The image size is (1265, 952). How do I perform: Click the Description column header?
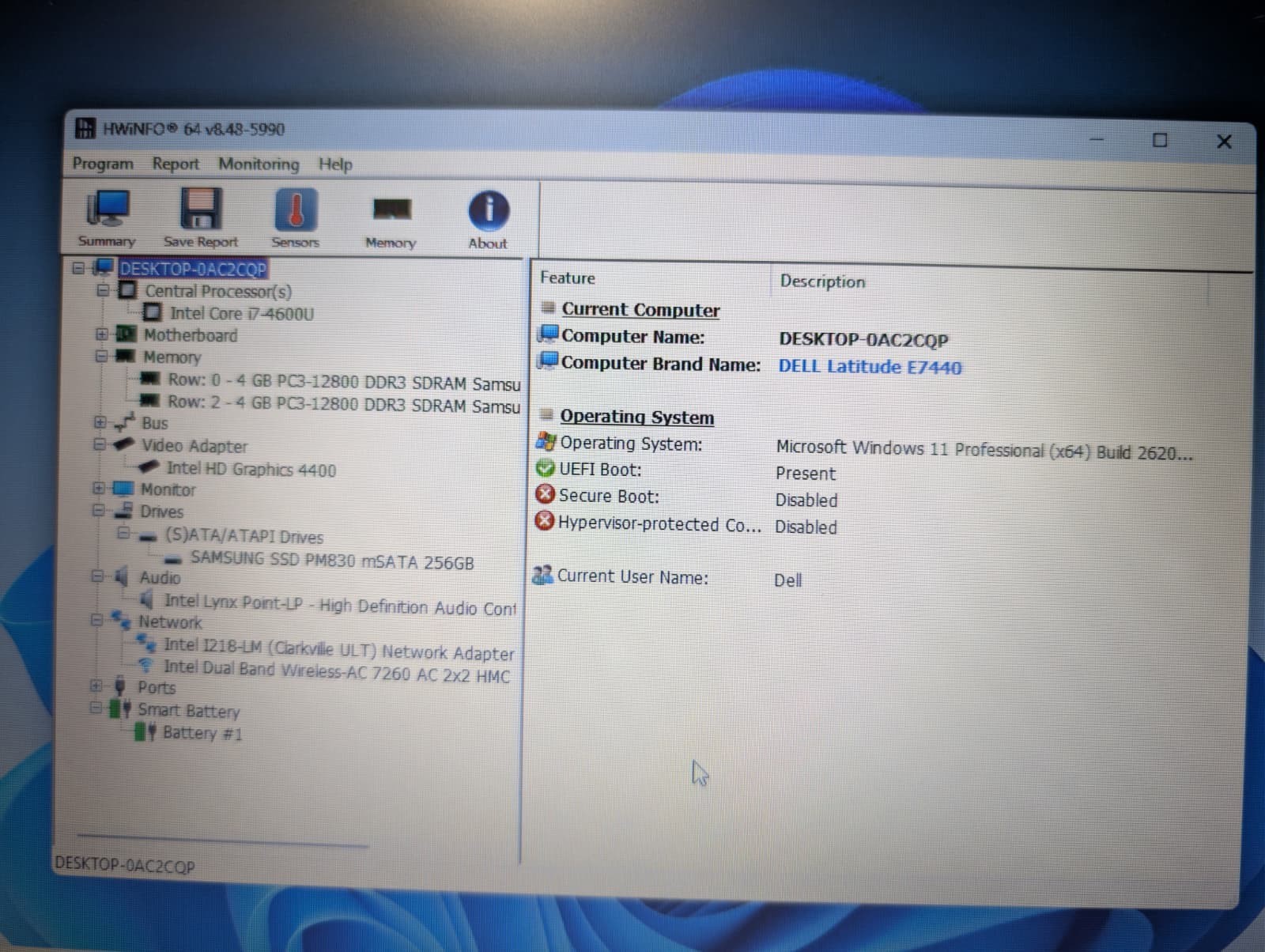[x=822, y=281]
